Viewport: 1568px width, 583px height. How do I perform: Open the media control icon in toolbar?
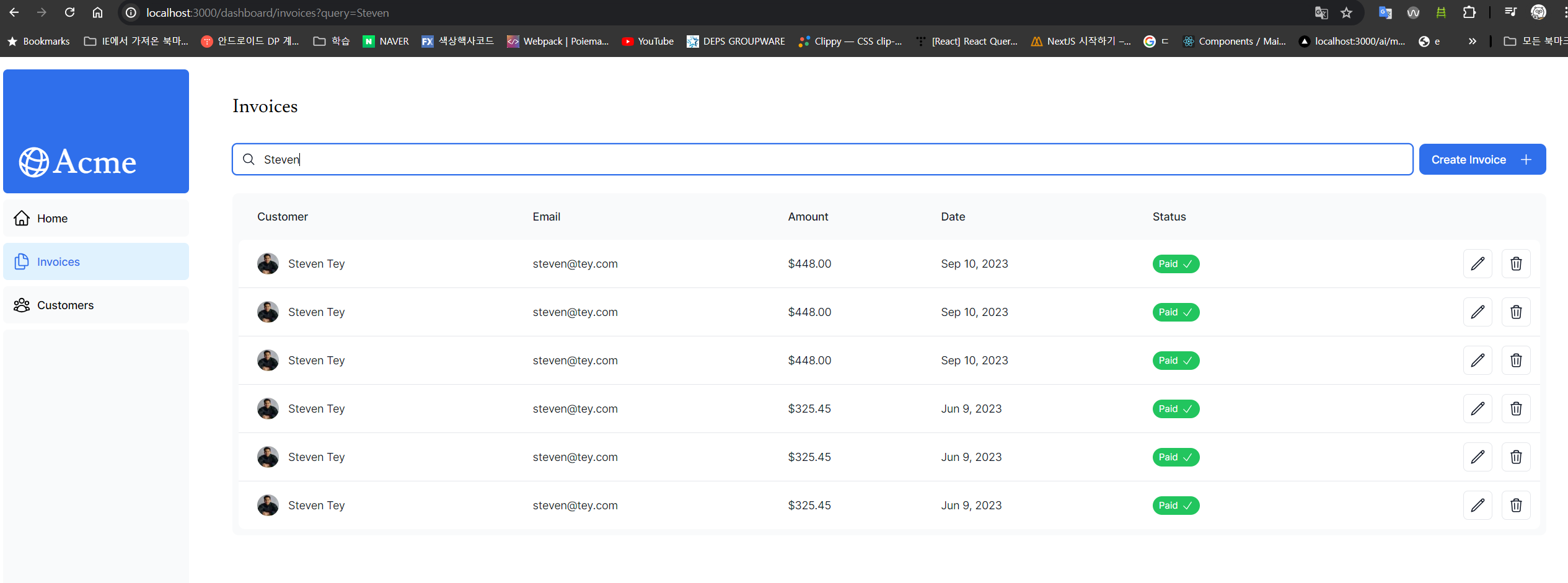(1510, 12)
